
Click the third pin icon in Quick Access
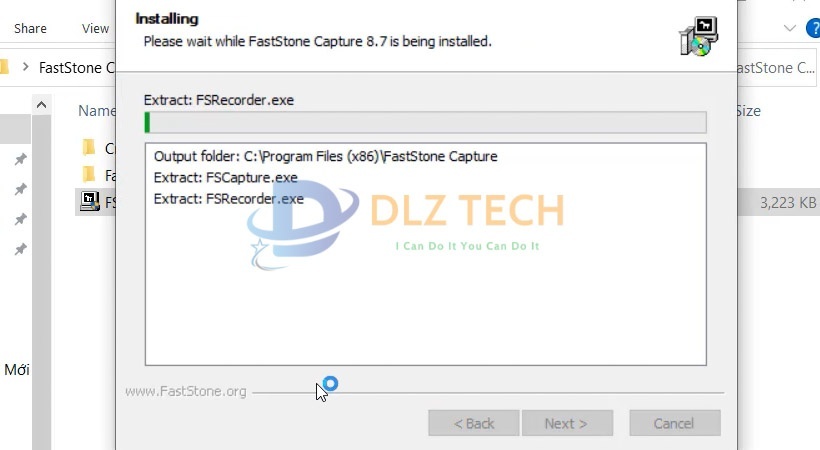click(20, 219)
